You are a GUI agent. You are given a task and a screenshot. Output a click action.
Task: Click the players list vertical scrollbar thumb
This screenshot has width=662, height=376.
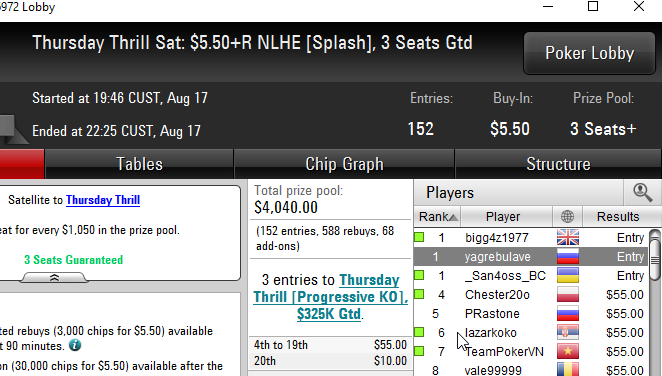(x=655, y=258)
